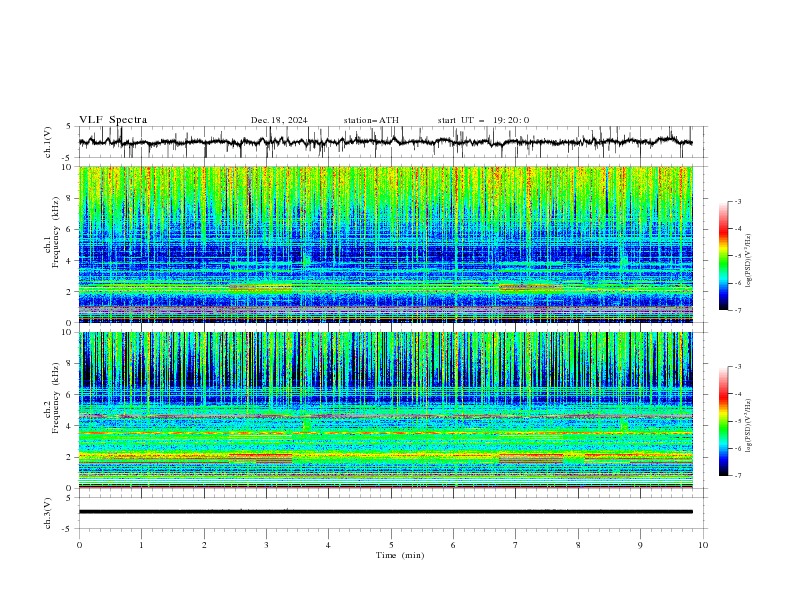Click the ch.2 spectrogram color bar
The height and width of the screenshot is (612, 792).
click(723, 421)
